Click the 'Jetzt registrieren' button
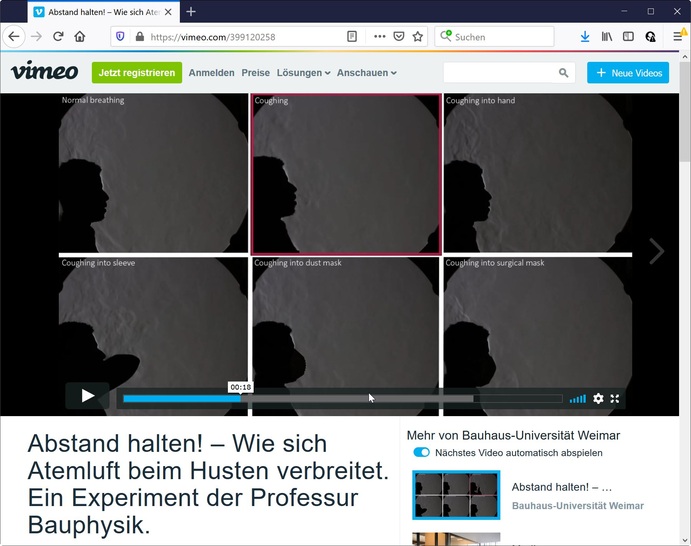691x546 pixels. click(x=137, y=73)
